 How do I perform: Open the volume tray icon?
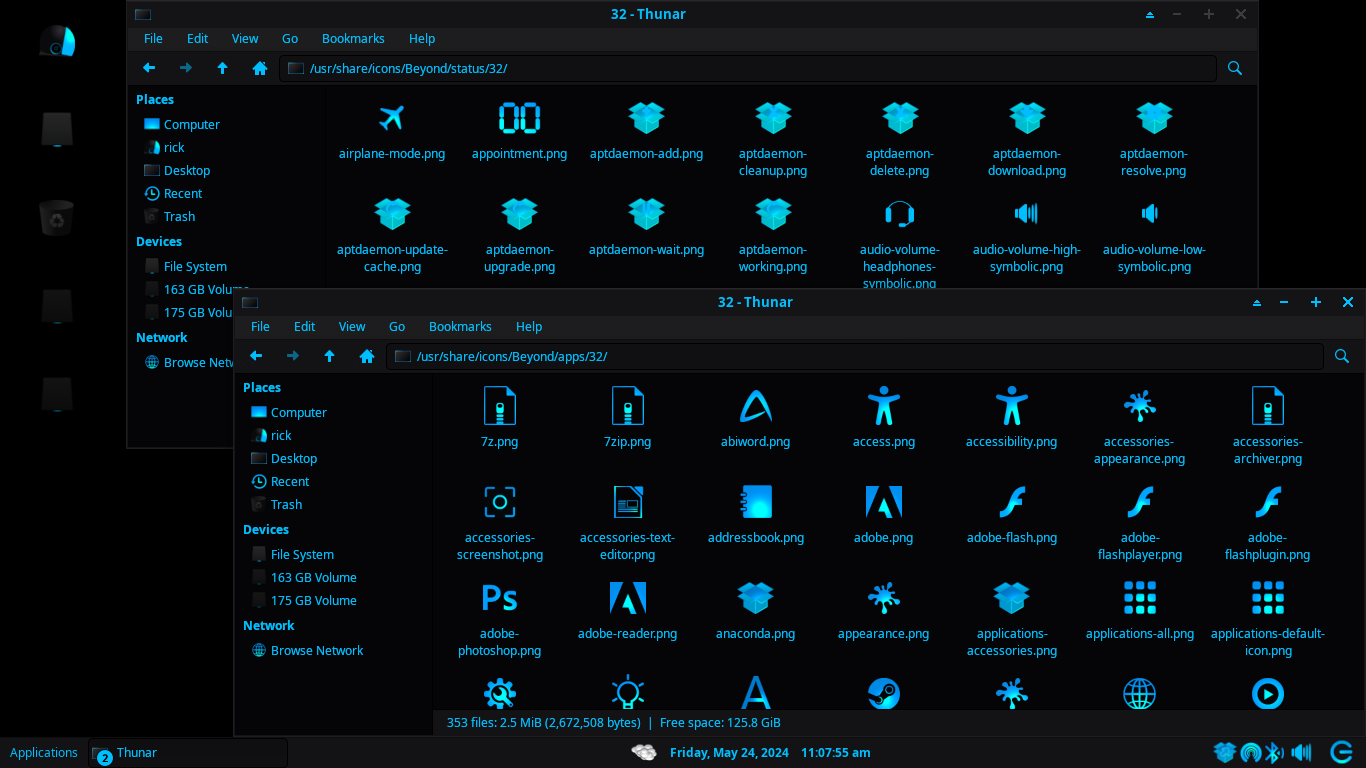pyautogui.click(x=1301, y=752)
